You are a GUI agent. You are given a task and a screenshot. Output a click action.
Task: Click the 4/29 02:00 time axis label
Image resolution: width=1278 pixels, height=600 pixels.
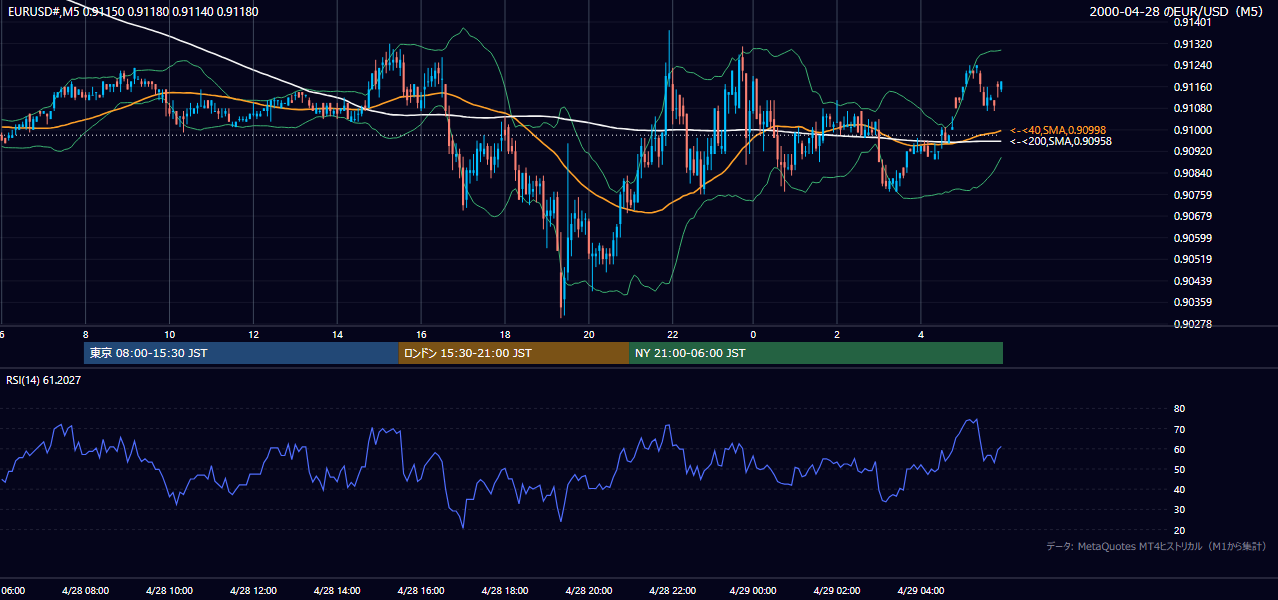[837, 591]
